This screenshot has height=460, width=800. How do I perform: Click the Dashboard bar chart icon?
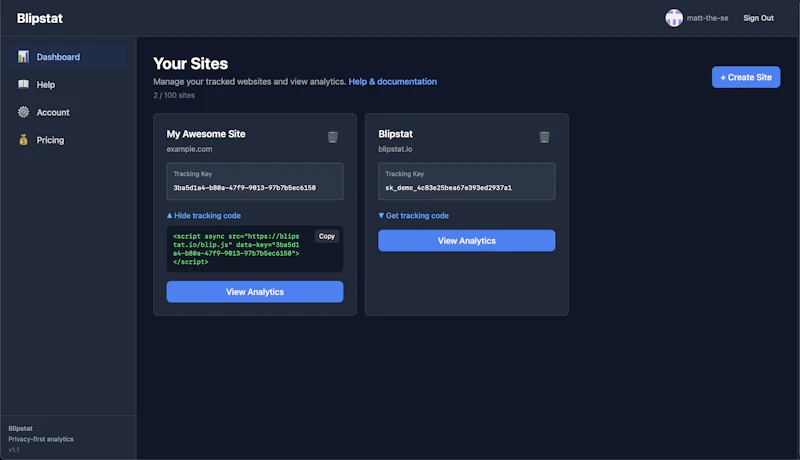(23, 57)
